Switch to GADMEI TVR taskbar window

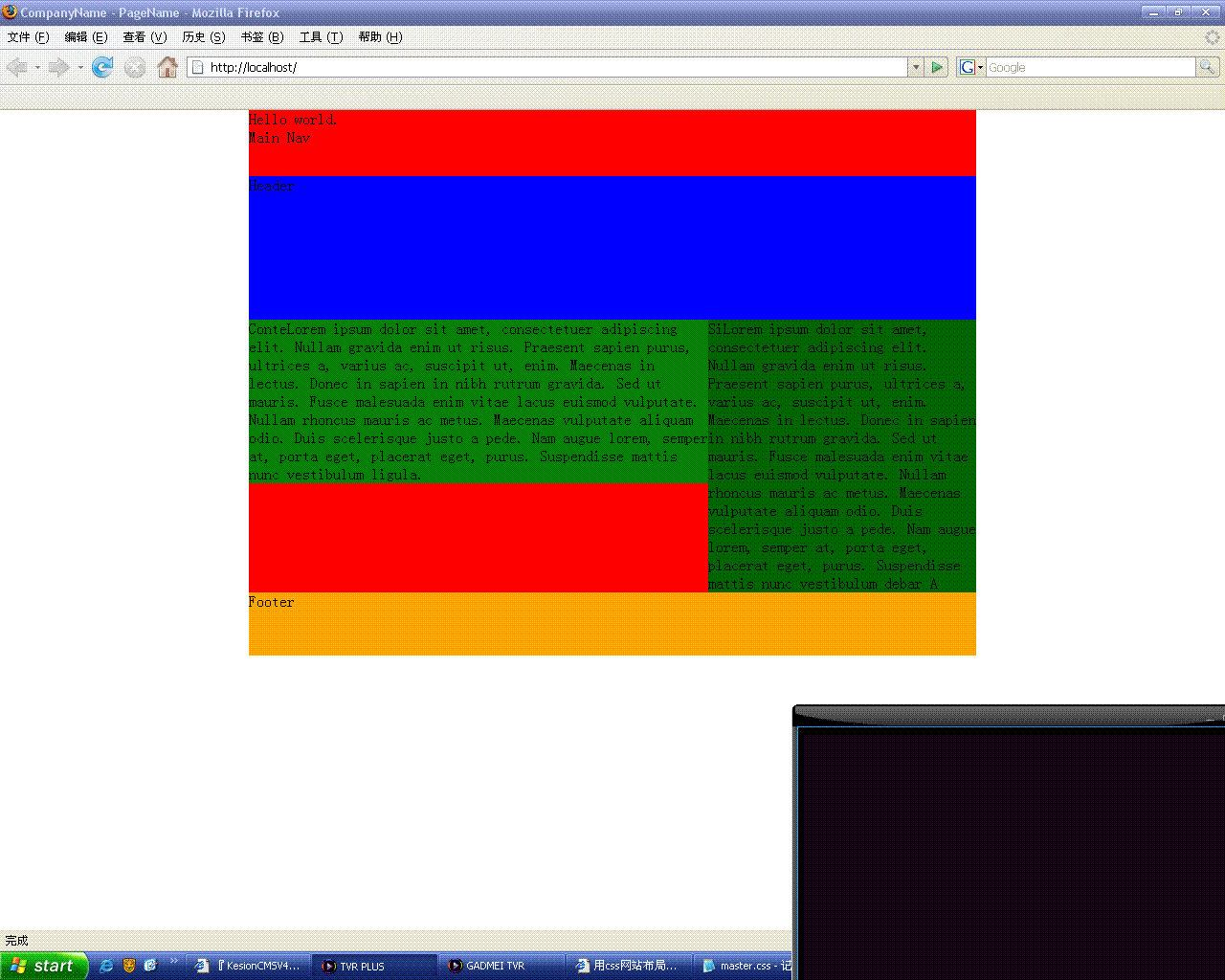coord(502,966)
